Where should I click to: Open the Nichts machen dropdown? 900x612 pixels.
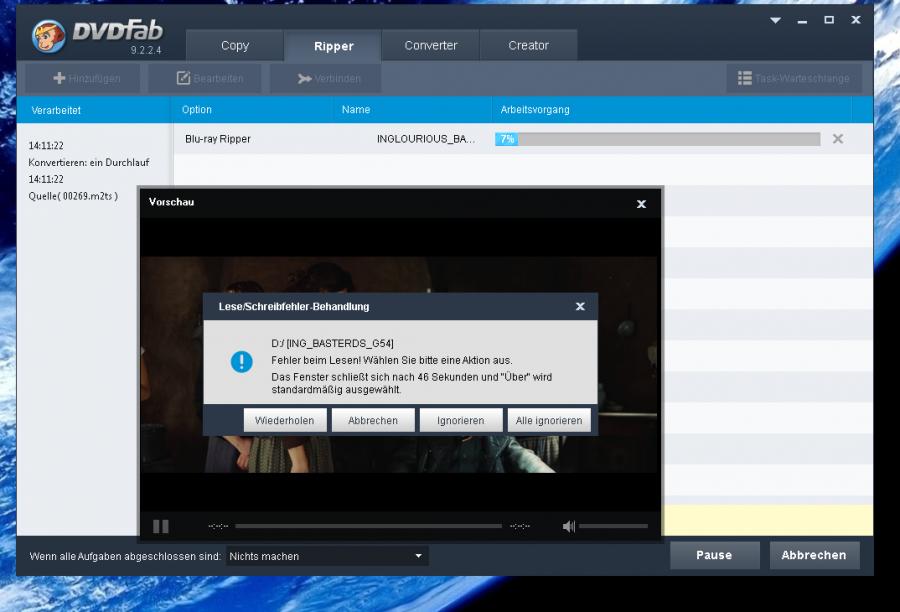tap(327, 556)
